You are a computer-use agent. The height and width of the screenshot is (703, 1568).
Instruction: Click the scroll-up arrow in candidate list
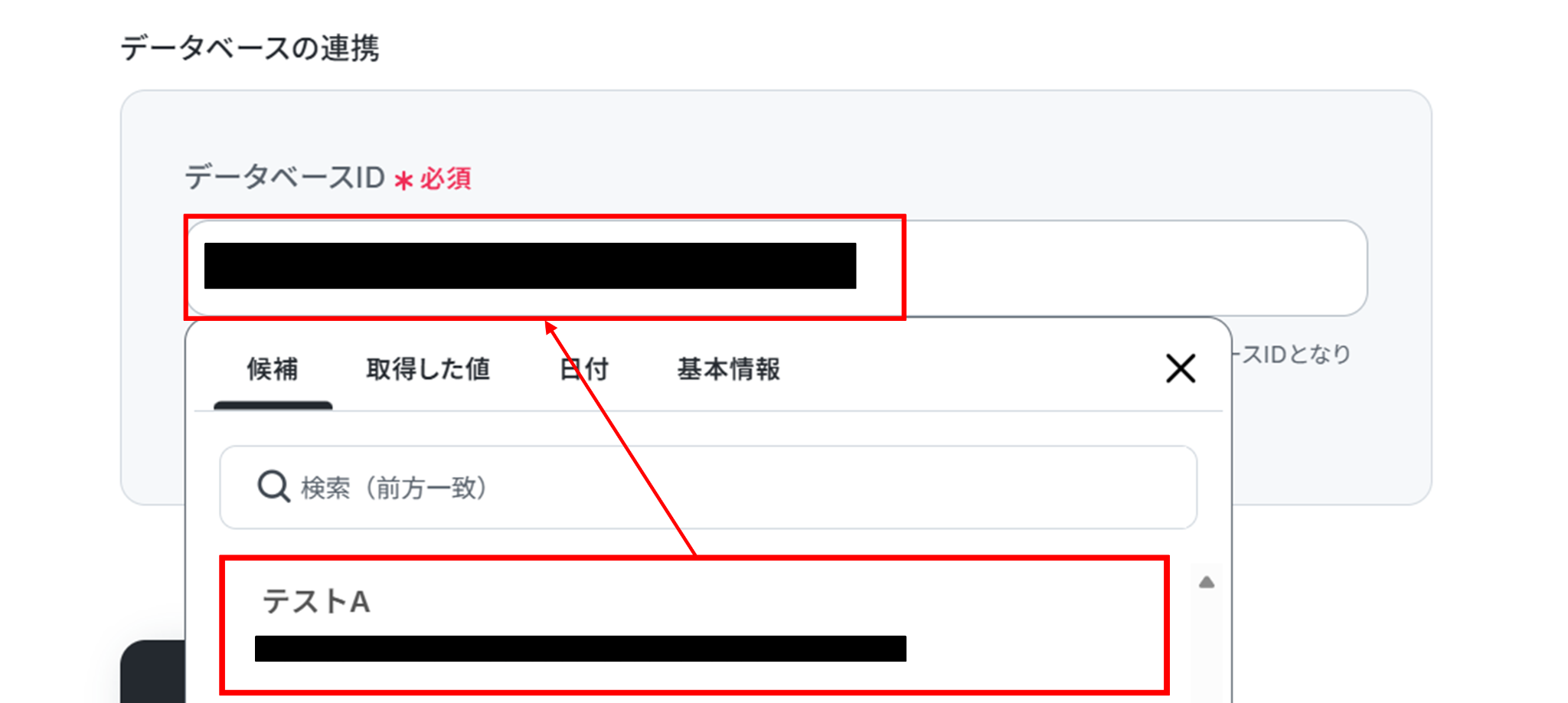1207,583
